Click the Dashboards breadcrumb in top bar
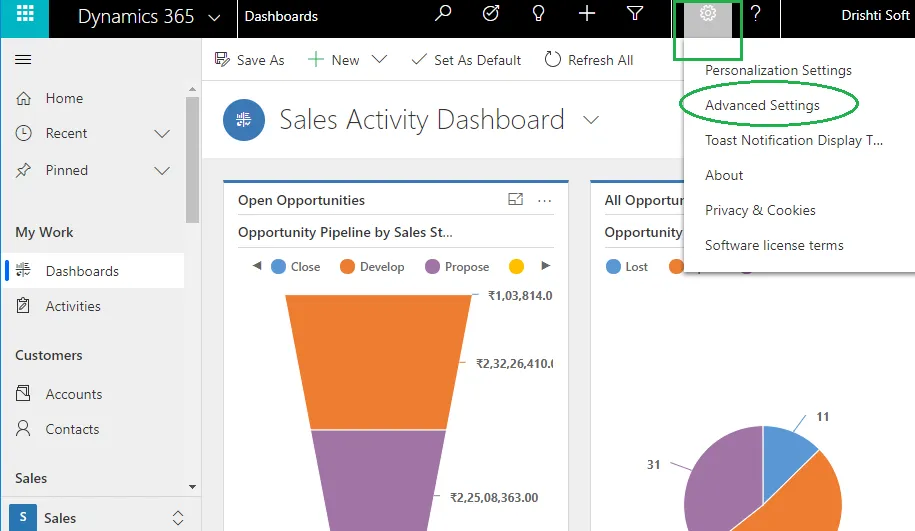The image size is (915, 531). pyautogui.click(x=281, y=16)
